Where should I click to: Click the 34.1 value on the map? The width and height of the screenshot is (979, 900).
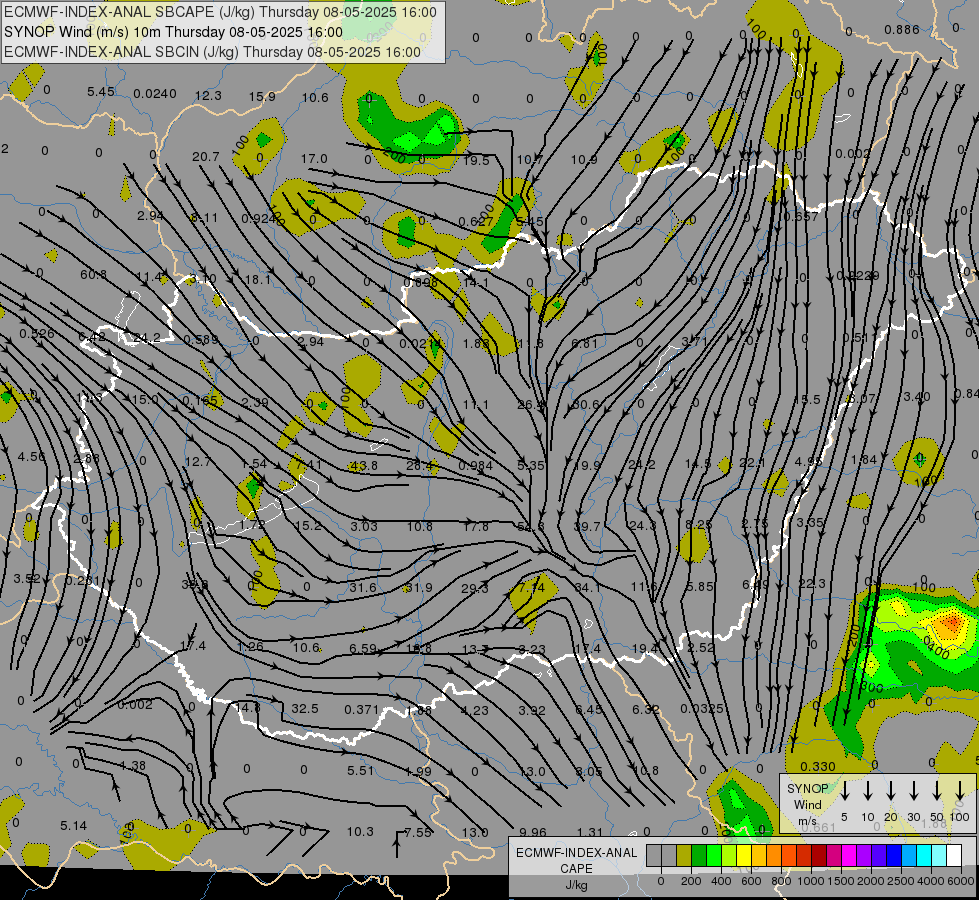(x=587, y=587)
